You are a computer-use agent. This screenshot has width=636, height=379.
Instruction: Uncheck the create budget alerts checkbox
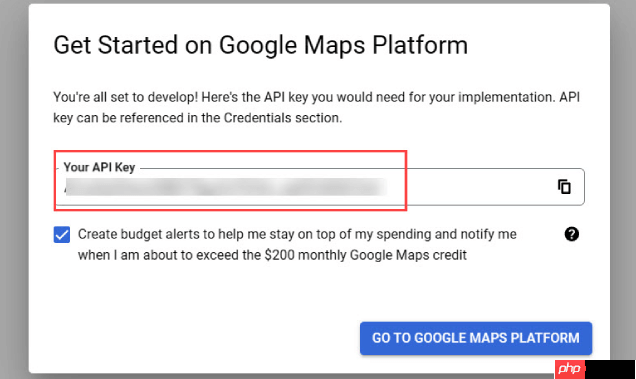[62, 235]
